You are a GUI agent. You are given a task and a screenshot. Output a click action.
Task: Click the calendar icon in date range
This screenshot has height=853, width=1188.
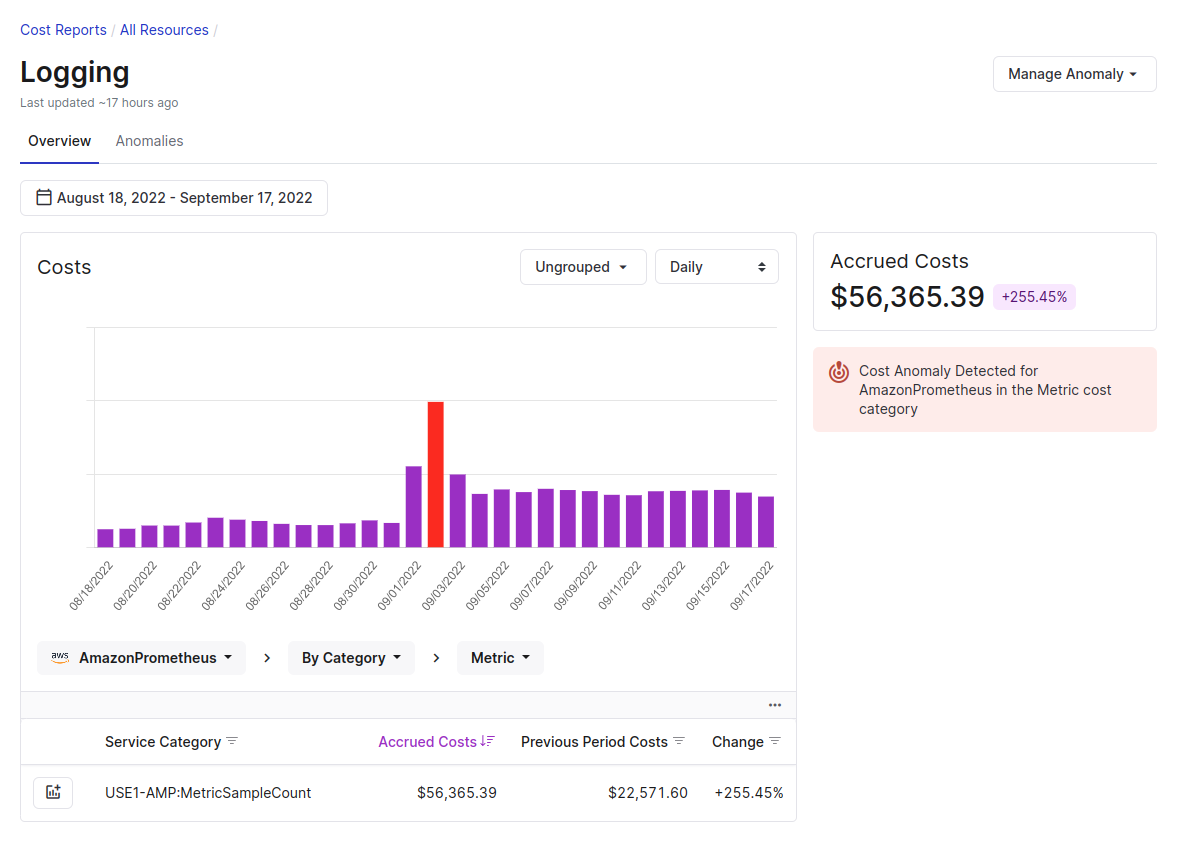(44, 198)
